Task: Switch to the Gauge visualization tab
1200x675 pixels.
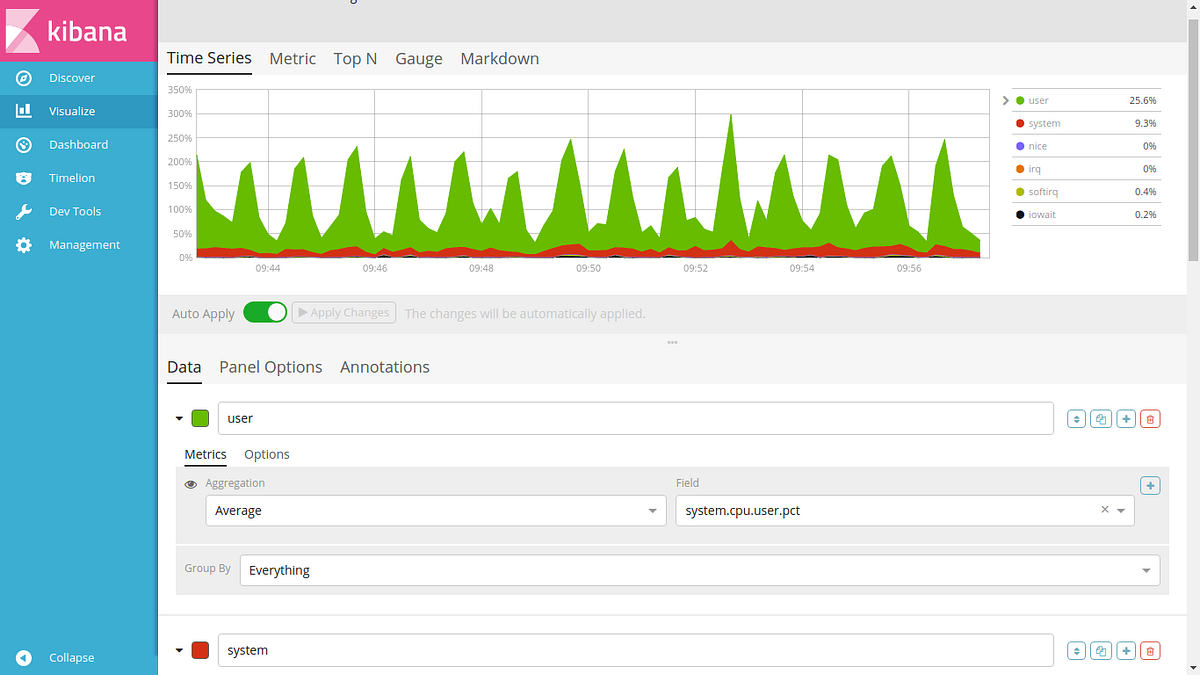Action: [x=418, y=58]
